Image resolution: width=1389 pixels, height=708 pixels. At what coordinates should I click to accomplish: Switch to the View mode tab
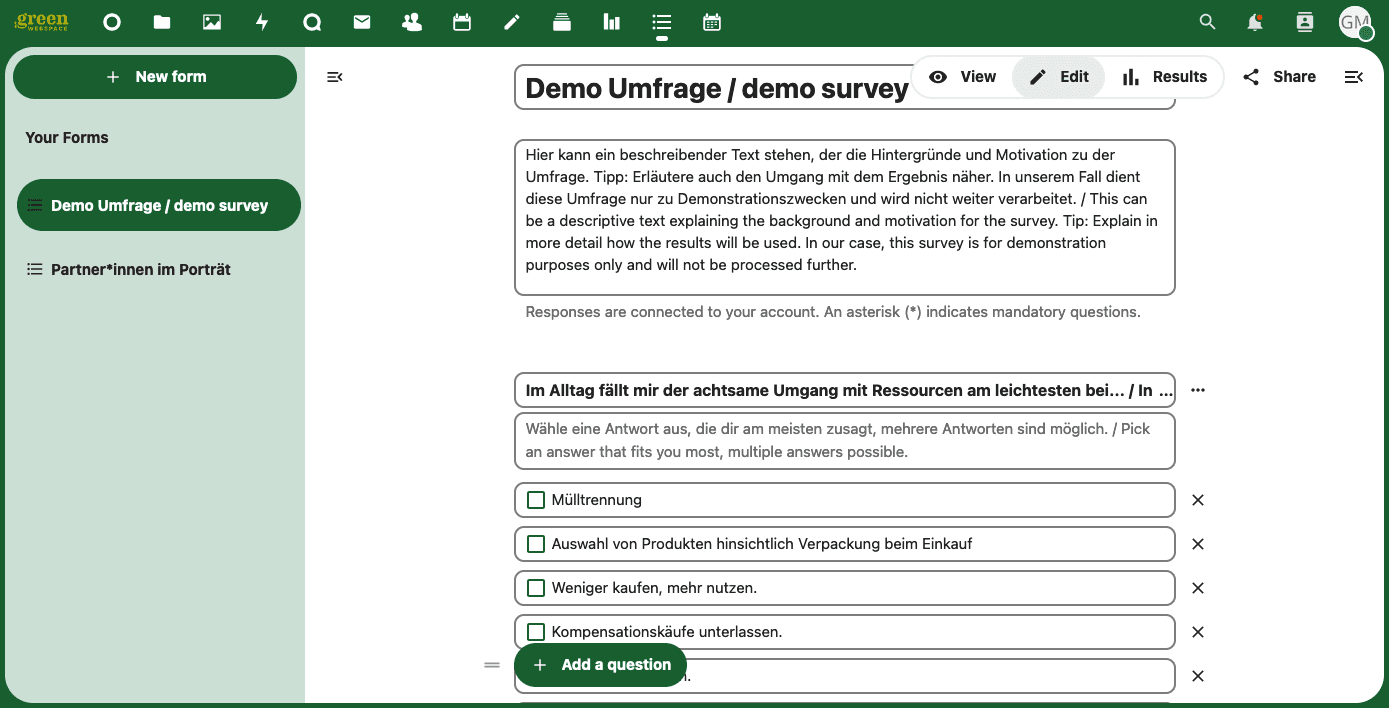click(x=962, y=77)
